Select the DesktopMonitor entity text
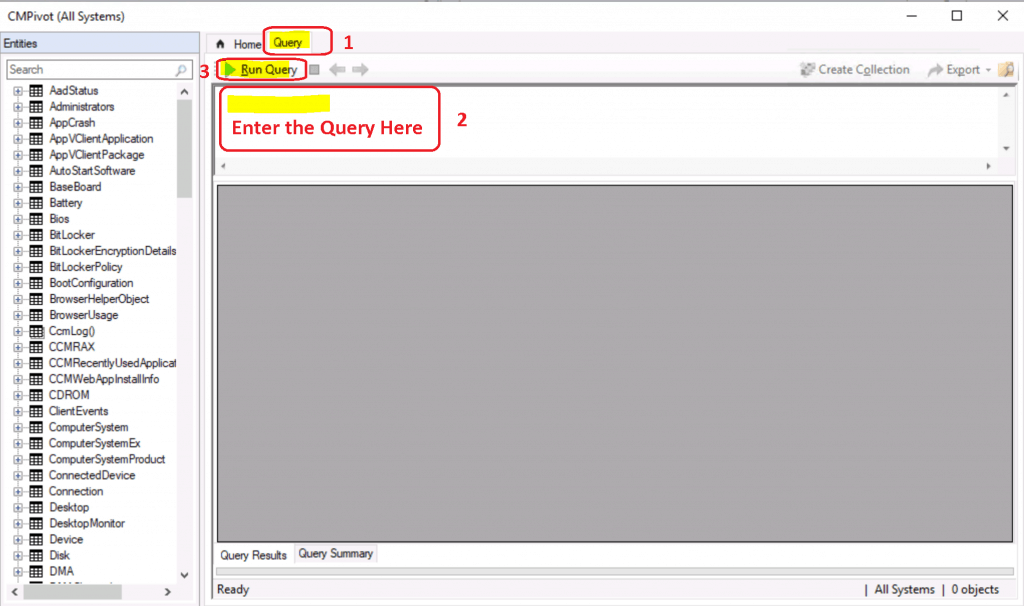This screenshot has width=1024, height=606. 87,523
